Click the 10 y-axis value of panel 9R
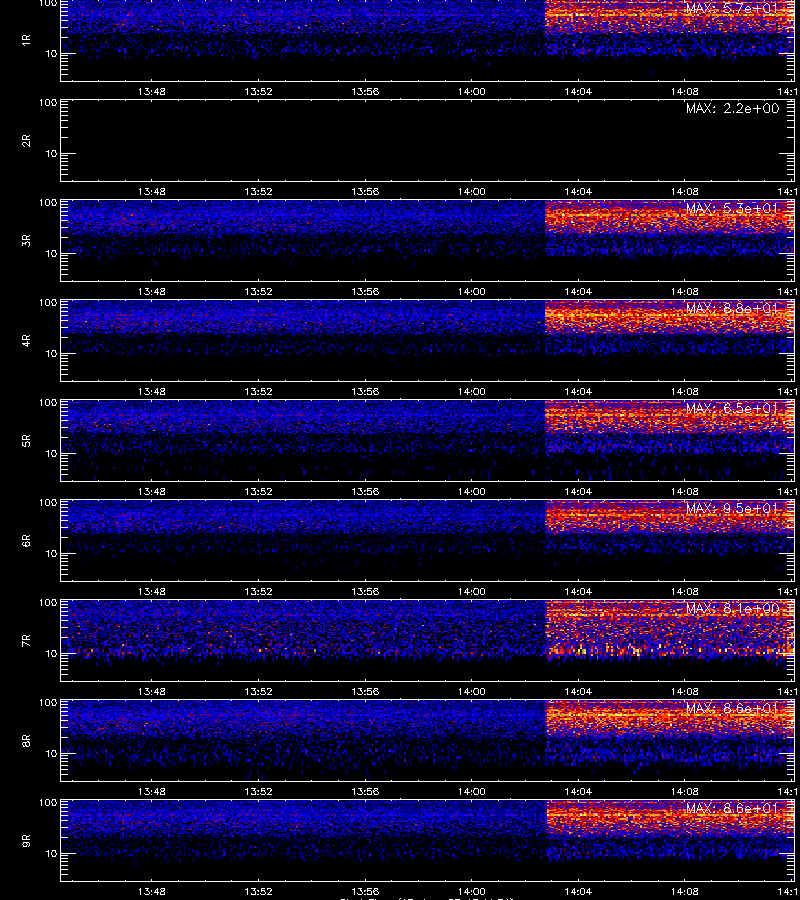Screen dimensions: 800x900 52,854
